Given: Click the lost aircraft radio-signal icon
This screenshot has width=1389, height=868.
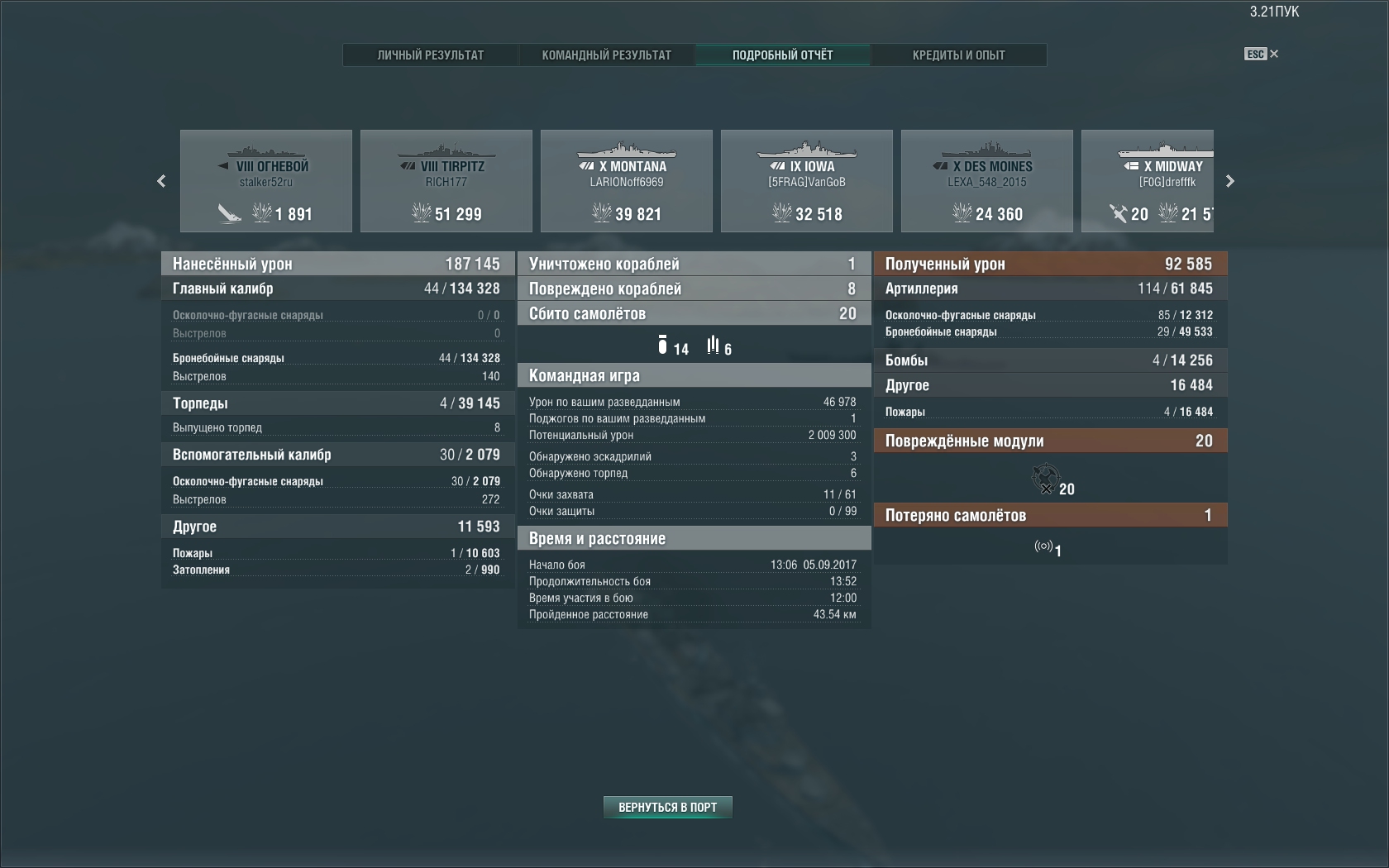Looking at the screenshot, I should click(x=1043, y=546).
